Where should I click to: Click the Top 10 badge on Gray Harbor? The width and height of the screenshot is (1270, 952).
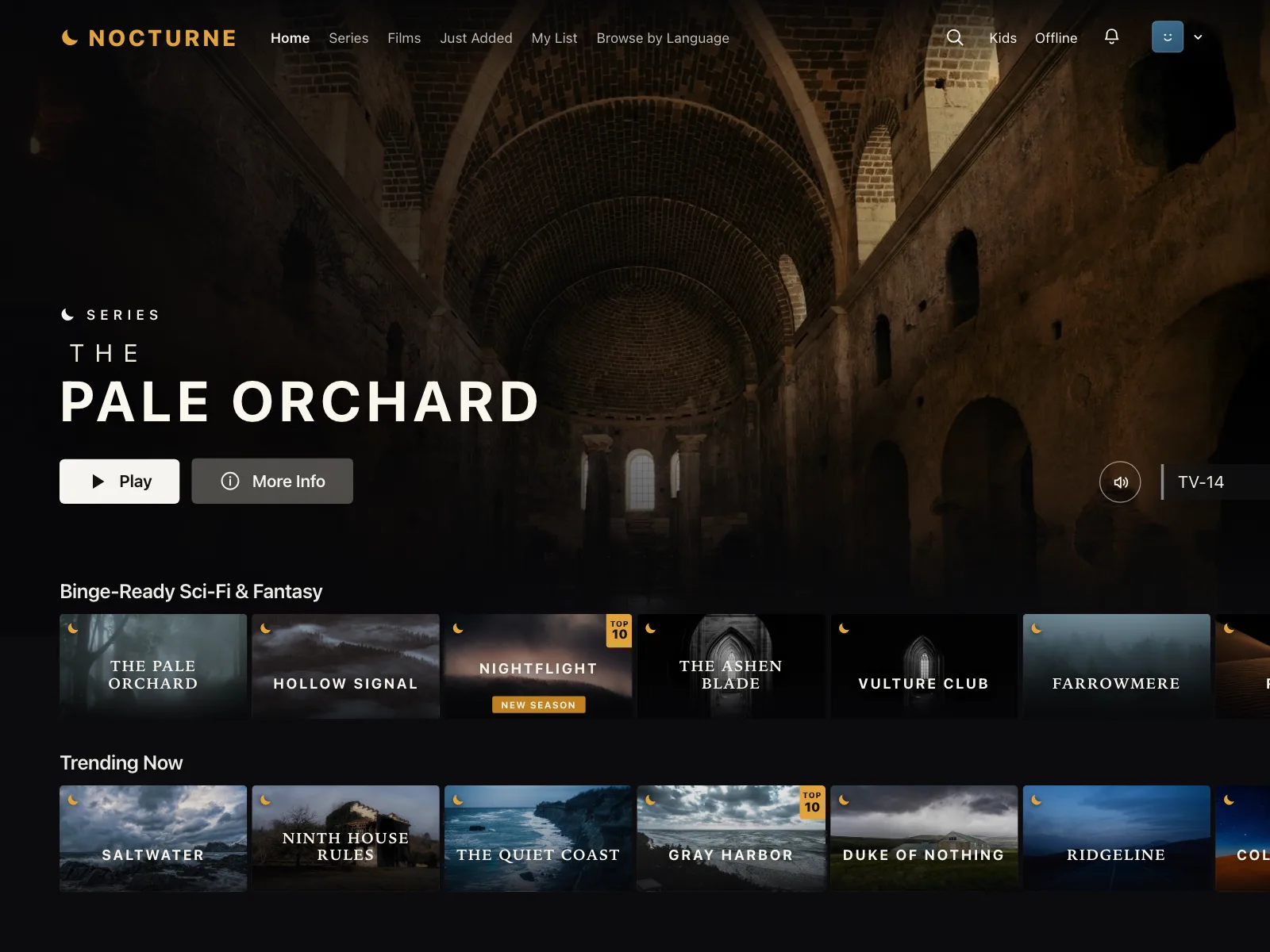[x=812, y=802]
